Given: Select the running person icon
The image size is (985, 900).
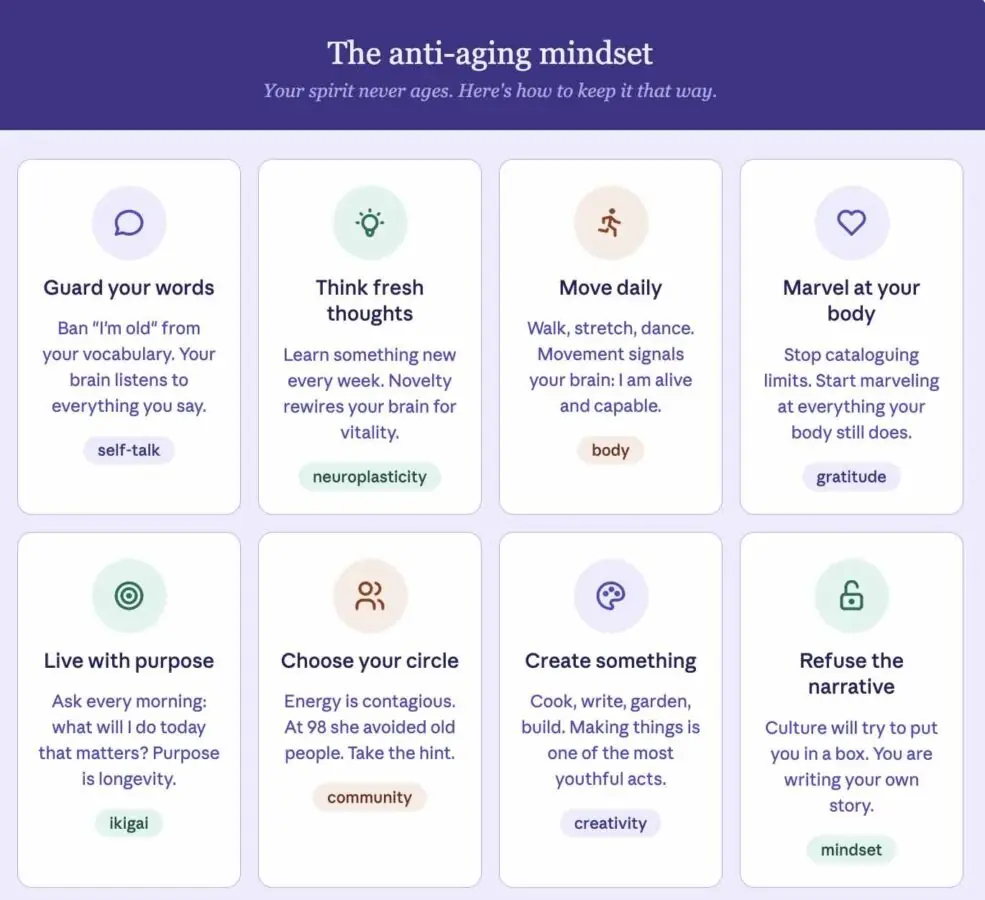Looking at the screenshot, I should [x=611, y=223].
